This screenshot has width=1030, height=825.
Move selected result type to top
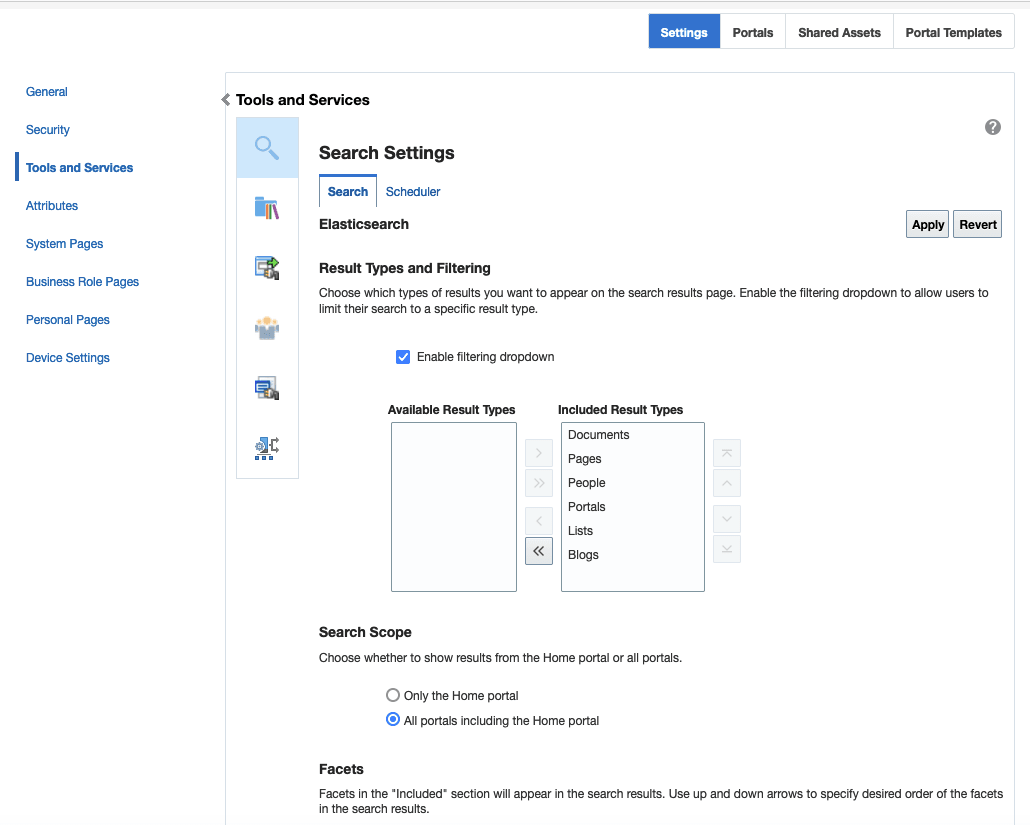[x=727, y=453]
